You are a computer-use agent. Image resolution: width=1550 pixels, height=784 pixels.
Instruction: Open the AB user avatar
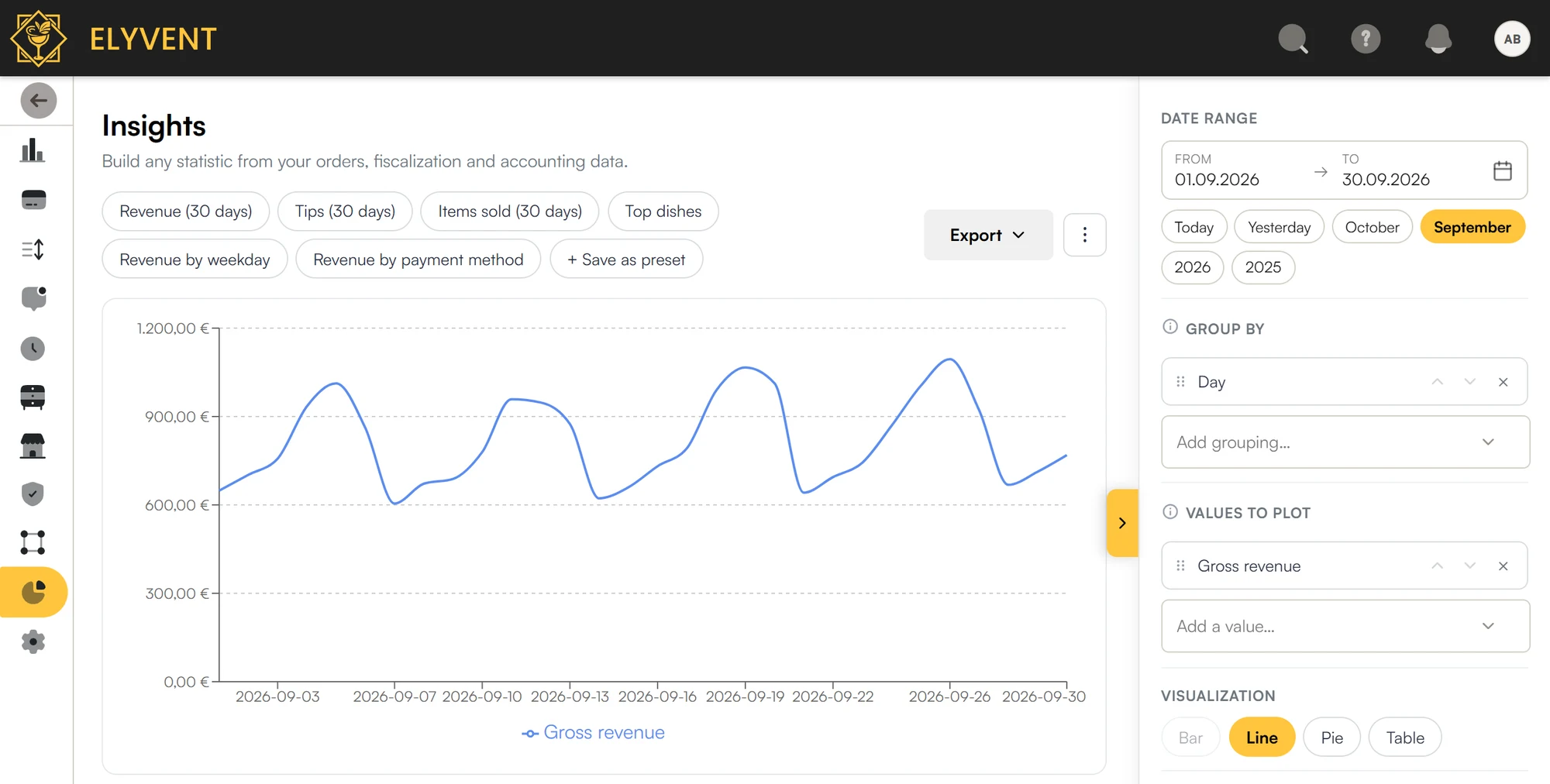tap(1512, 39)
